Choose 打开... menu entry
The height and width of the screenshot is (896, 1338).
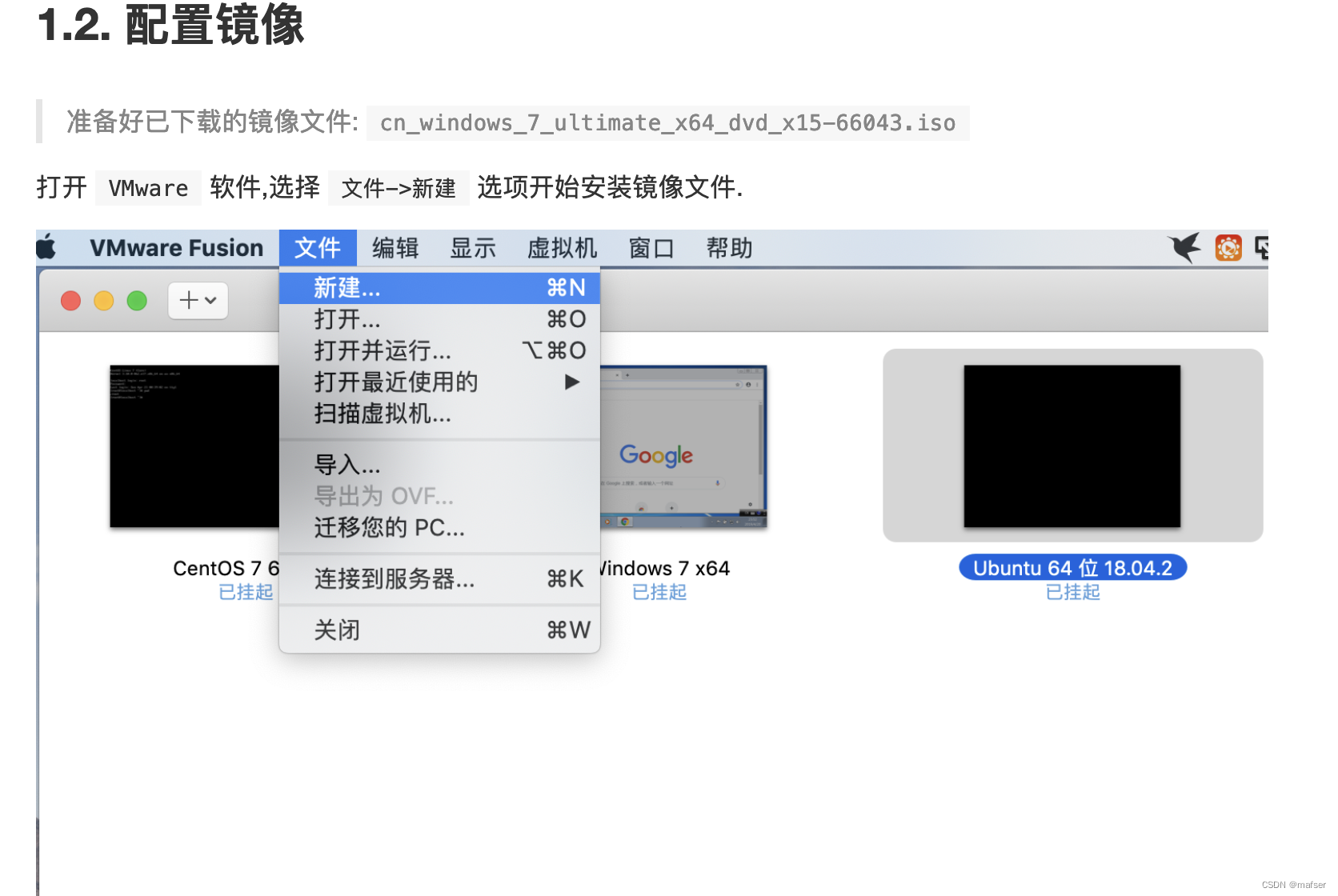click(x=439, y=319)
